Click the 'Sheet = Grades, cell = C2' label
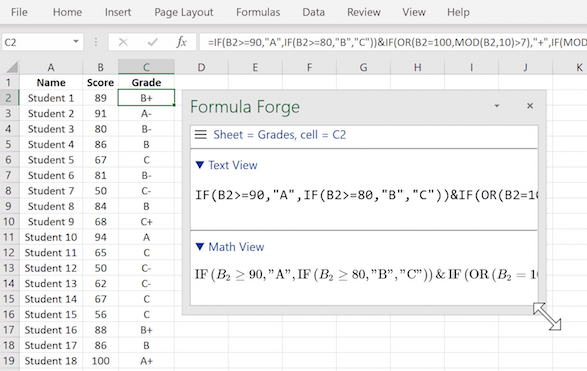Screen dimensions: 587x371 click(280, 134)
